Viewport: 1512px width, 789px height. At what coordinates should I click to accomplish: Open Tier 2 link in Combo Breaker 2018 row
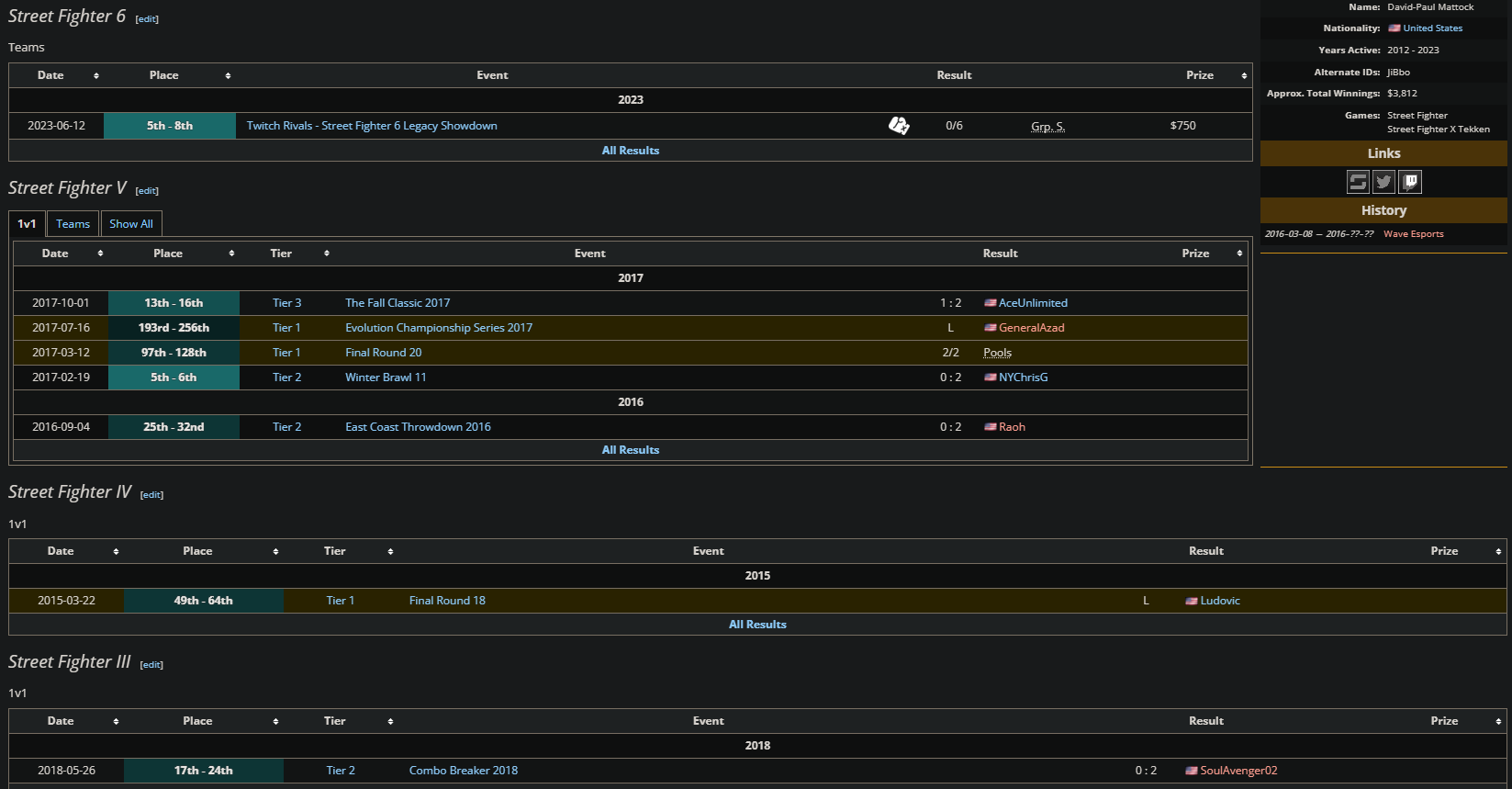click(x=341, y=771)
